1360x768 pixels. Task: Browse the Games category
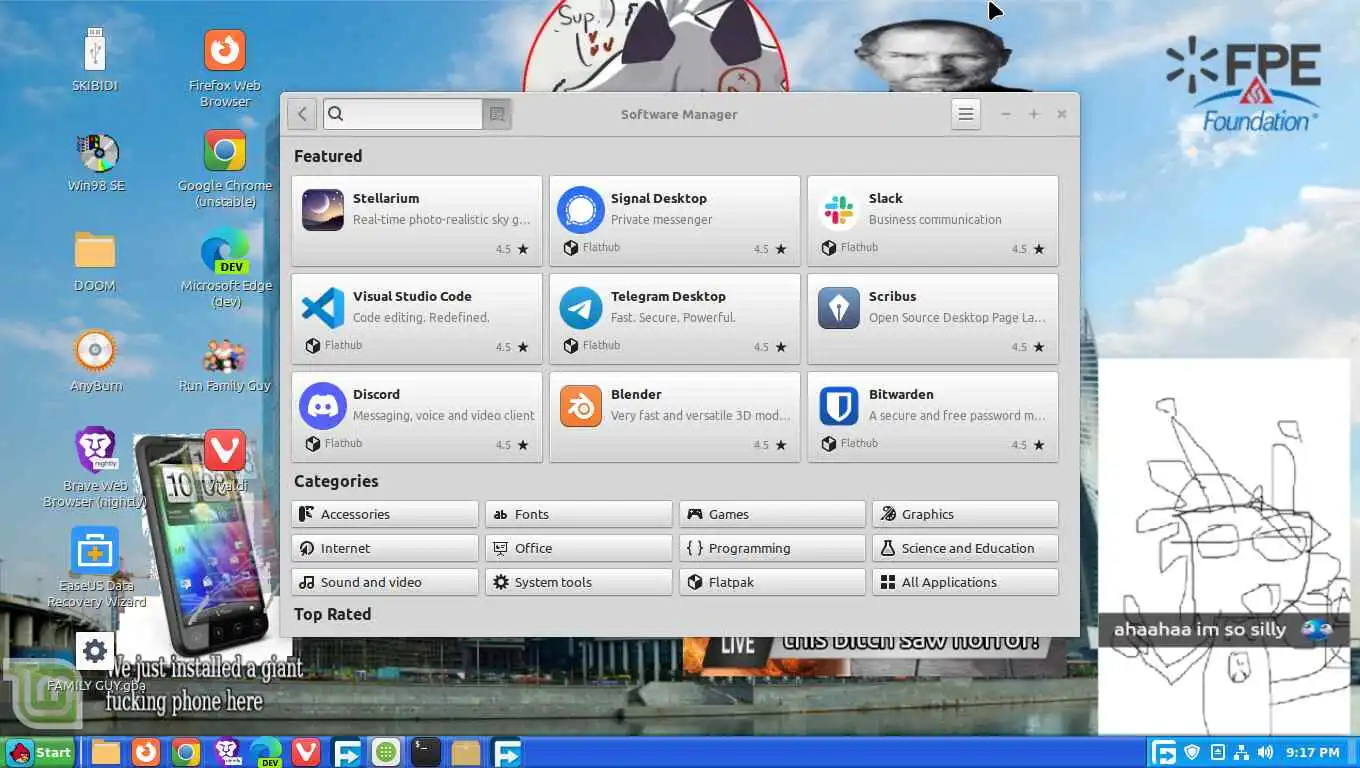pyautogui.click(x=772, y=514)
